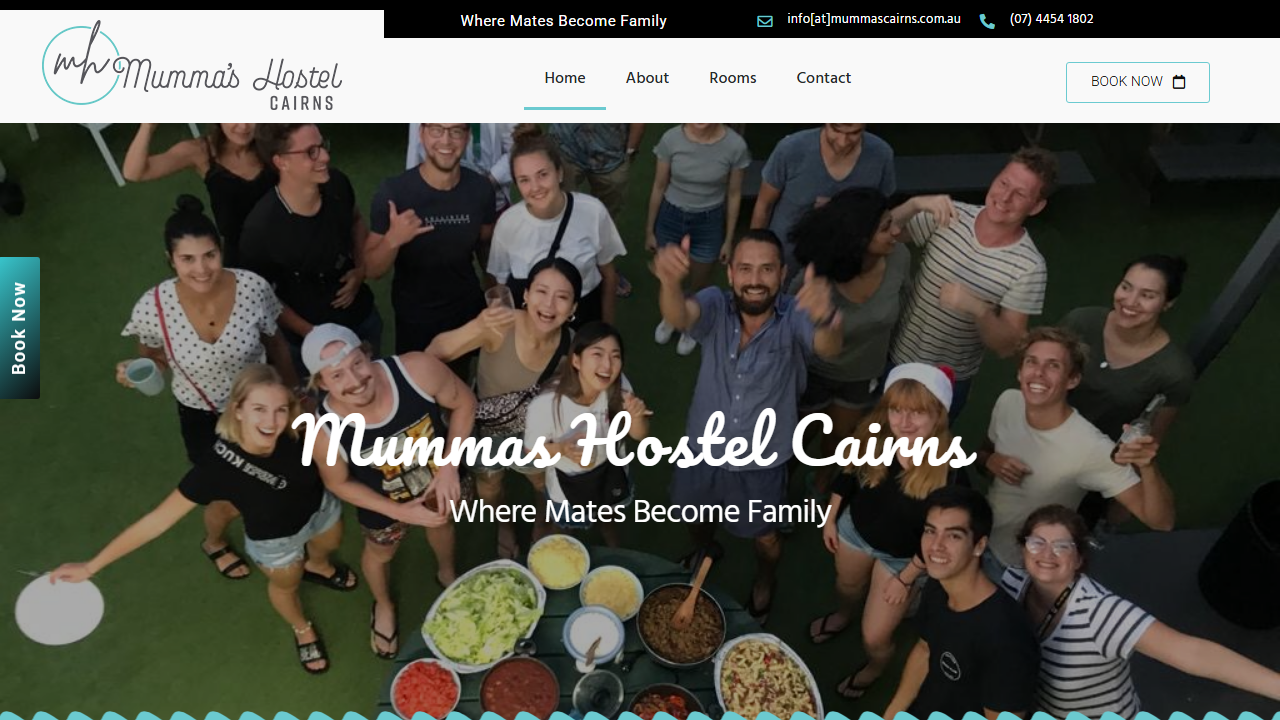Click the envelope email icon
The width and height of the screenshot is (1280, 720).
click(x=765, y=21)
